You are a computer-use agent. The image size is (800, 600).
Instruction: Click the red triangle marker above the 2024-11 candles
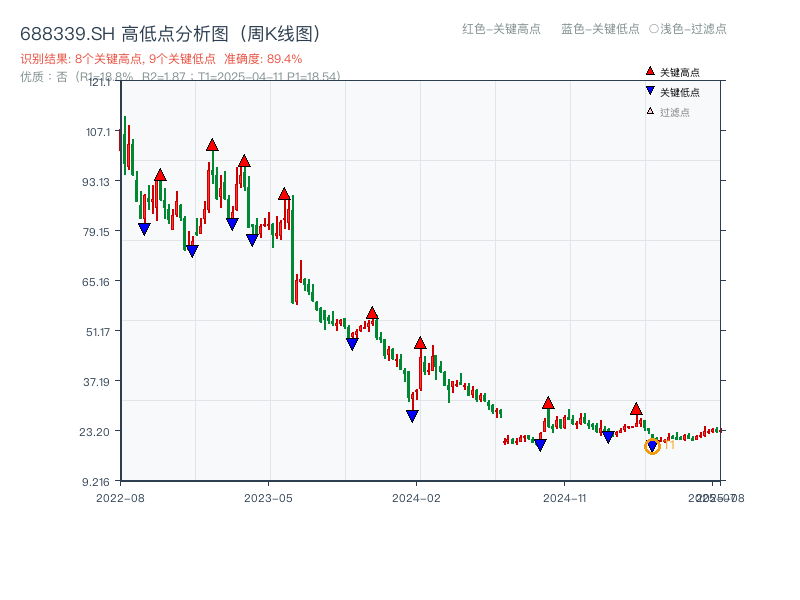[x=547, y=402]
